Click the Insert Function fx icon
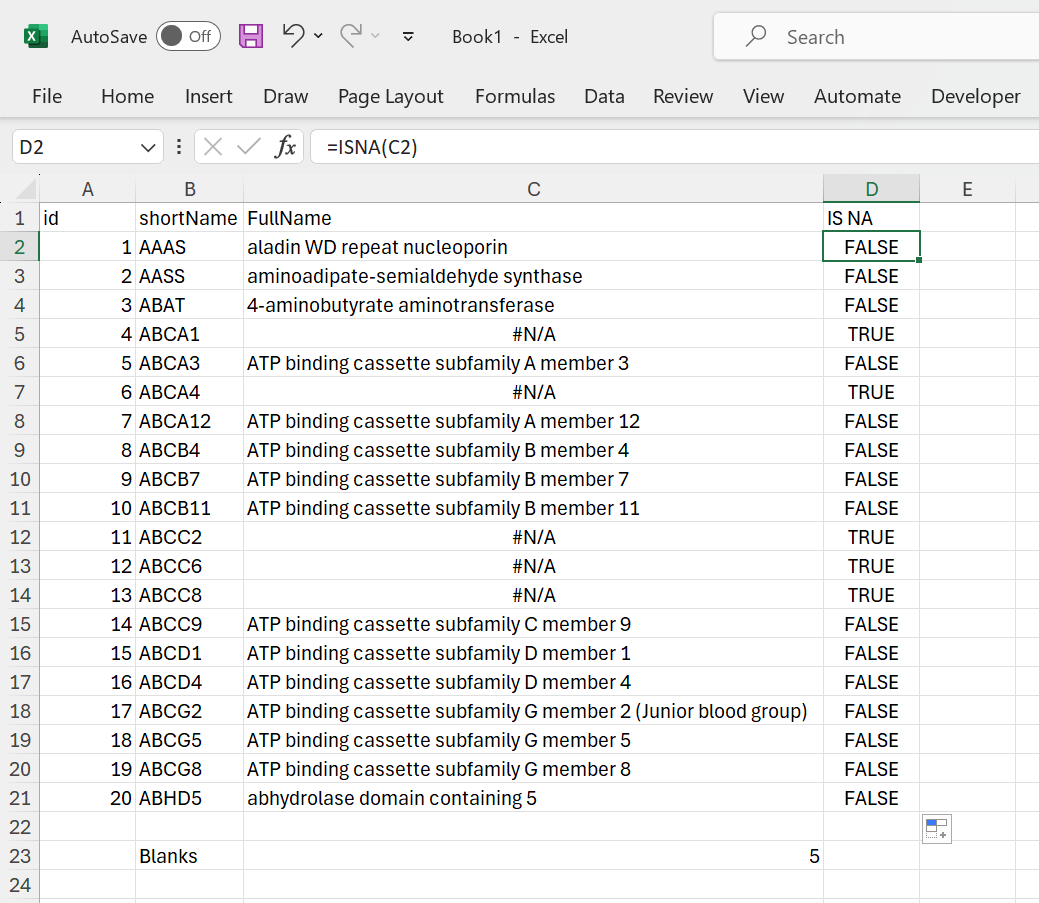1039x903 pixels. pyautogui.click(x=286, y=147)
